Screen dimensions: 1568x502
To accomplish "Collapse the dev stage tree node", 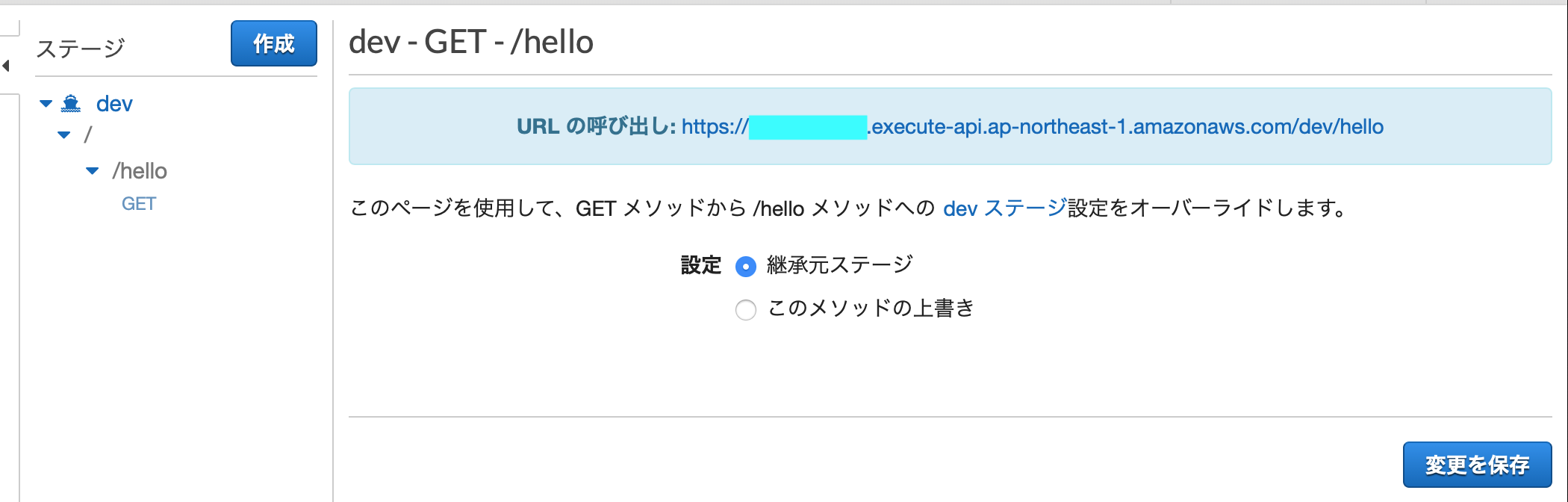I will click(x=45, y=104).
